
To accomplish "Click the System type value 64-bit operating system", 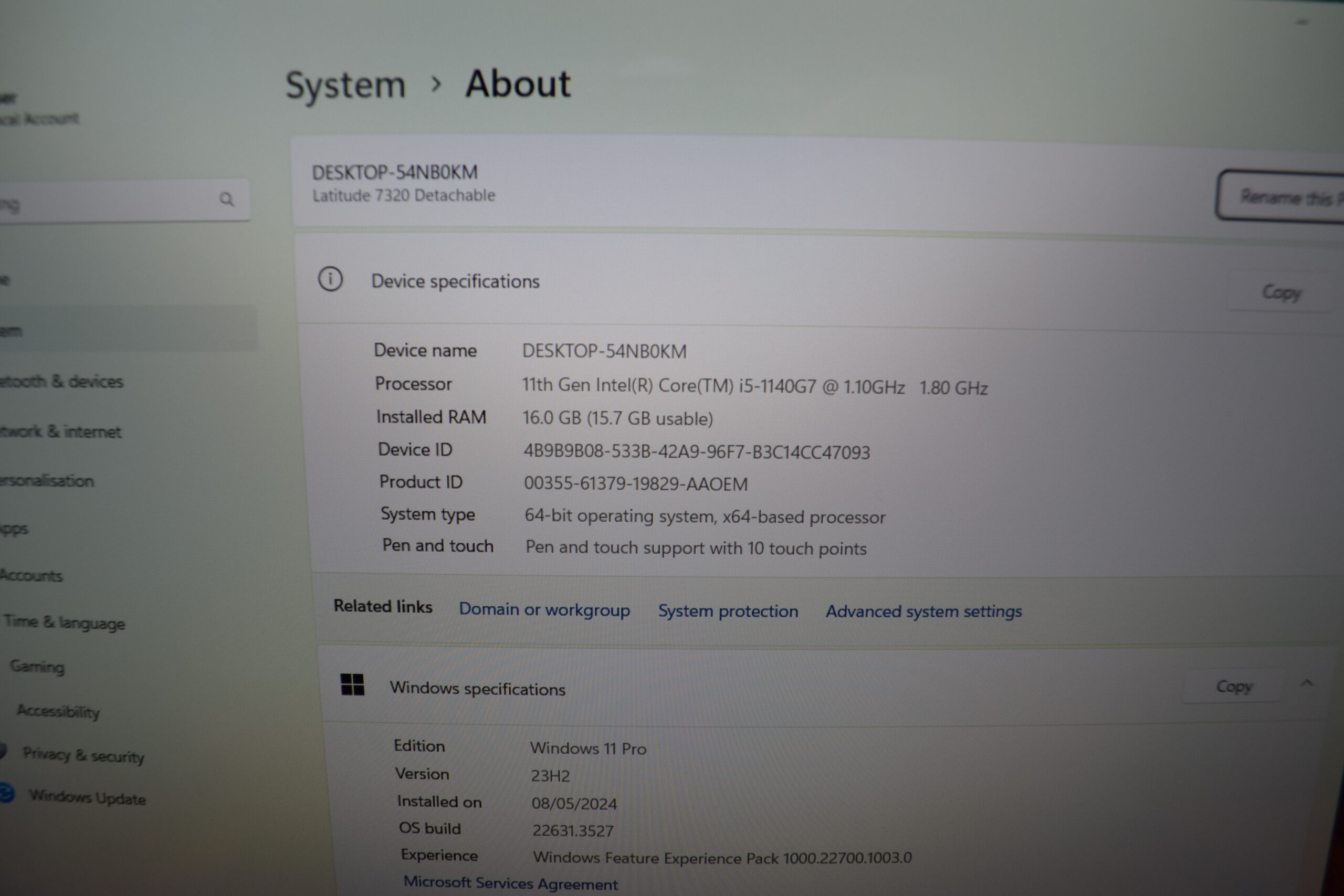I will (x=705, y=516).
